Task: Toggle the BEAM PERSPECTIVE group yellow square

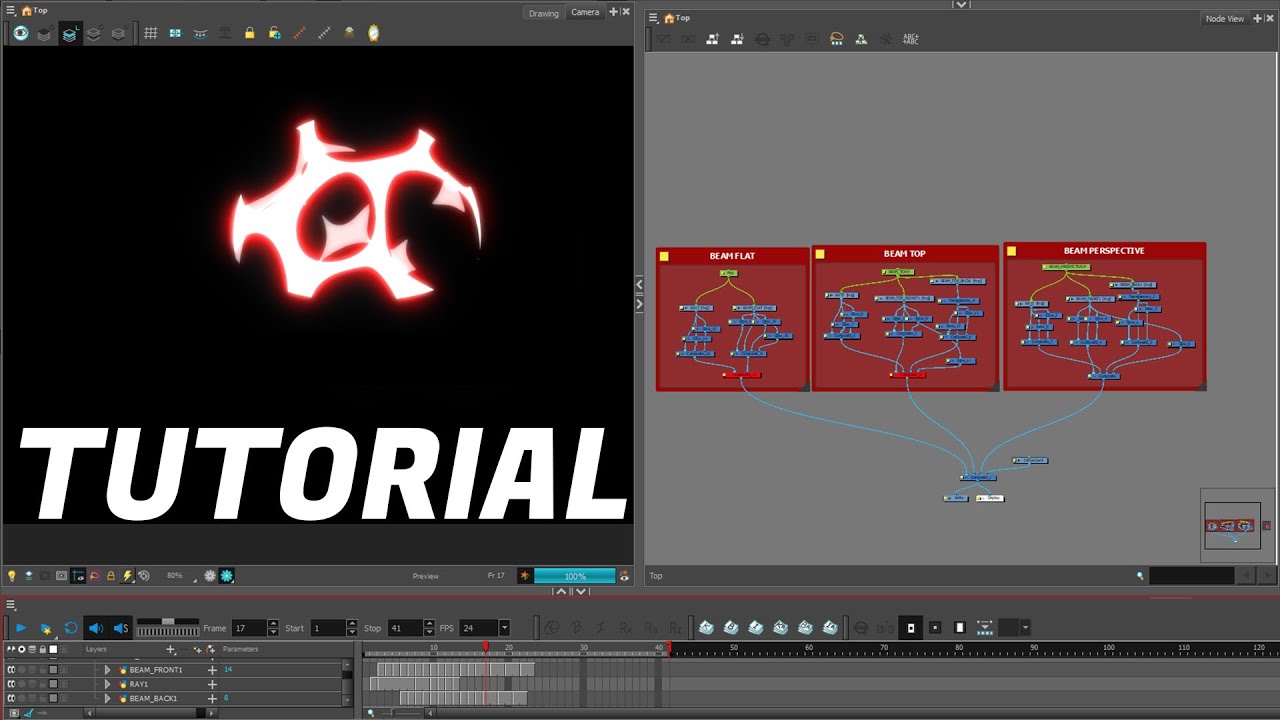Action: (1012, 251)
